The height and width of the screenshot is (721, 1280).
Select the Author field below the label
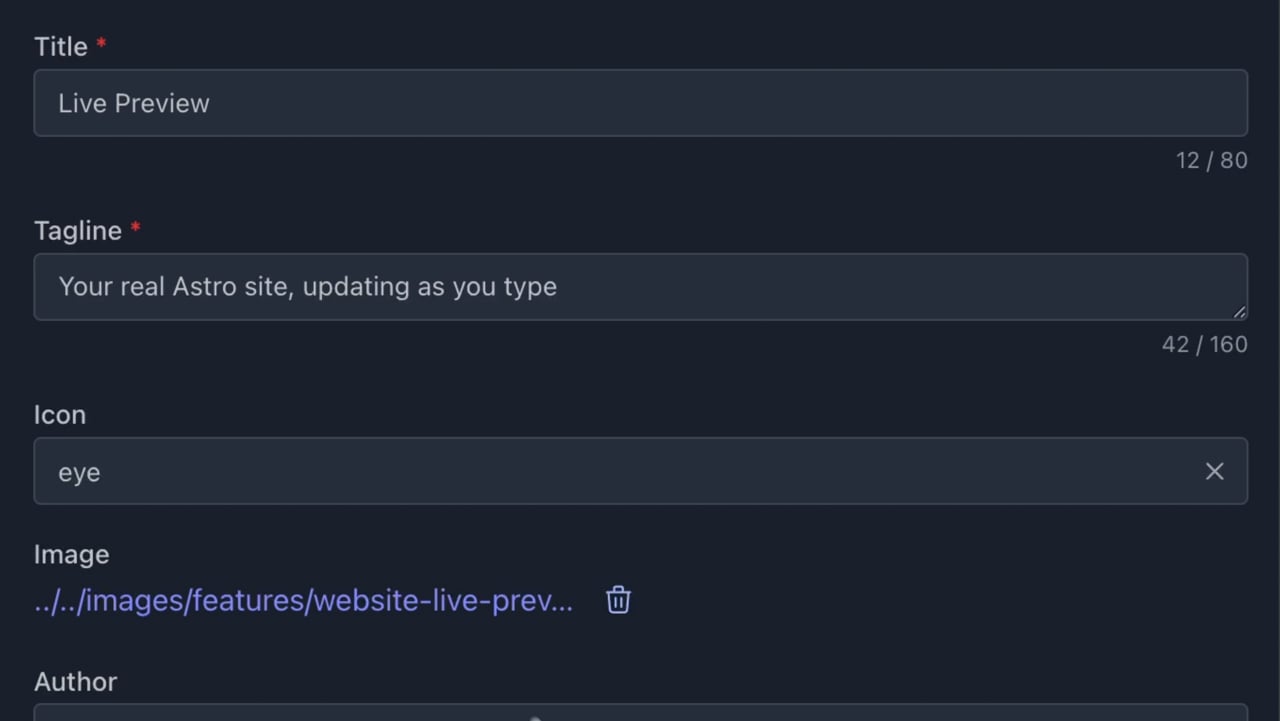[x=640, y=712]
